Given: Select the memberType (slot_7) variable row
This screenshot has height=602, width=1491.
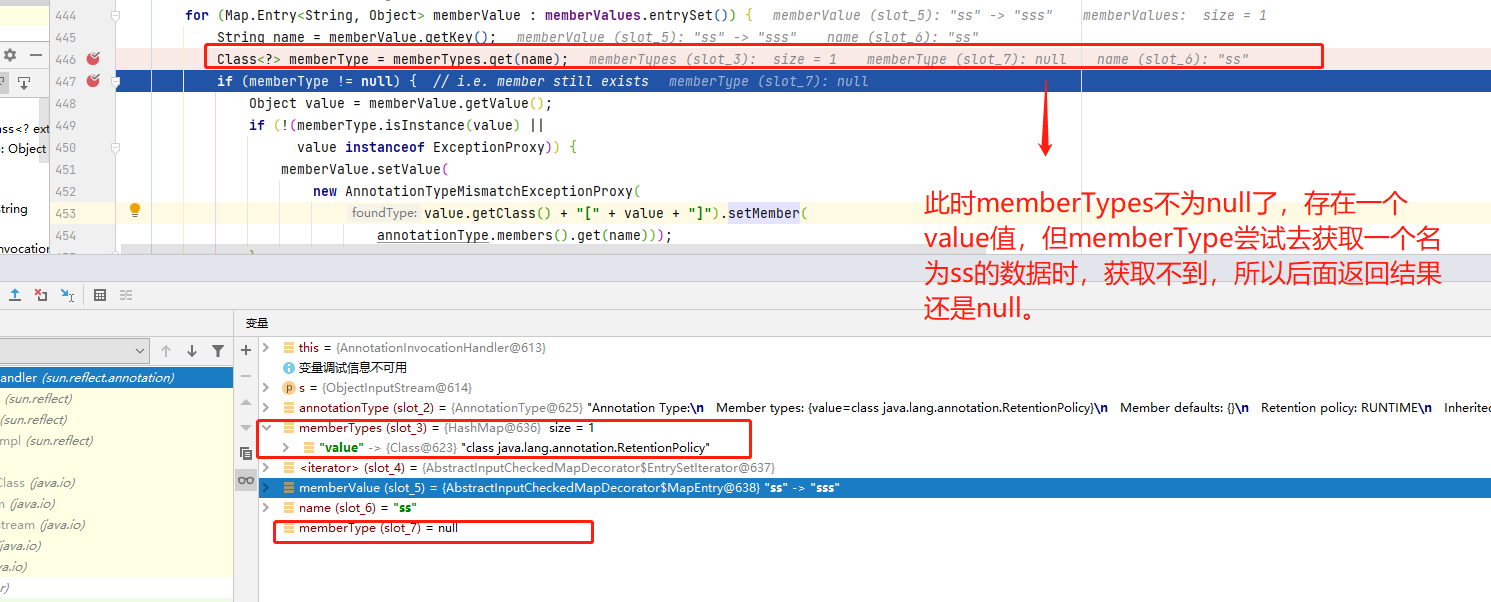Looking at the screenshot, I should point(378,528).
